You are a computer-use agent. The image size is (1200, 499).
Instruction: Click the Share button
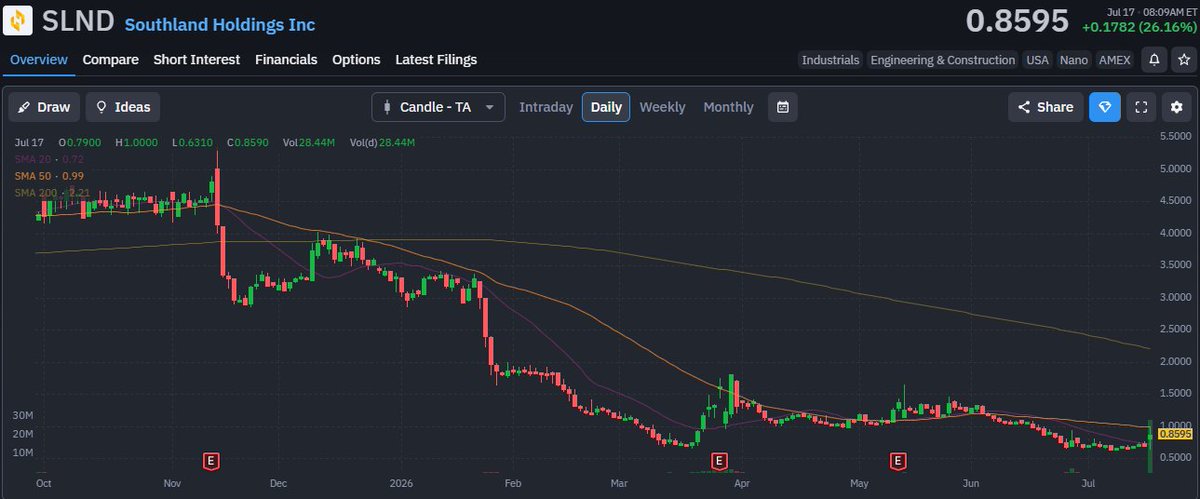1045,107
